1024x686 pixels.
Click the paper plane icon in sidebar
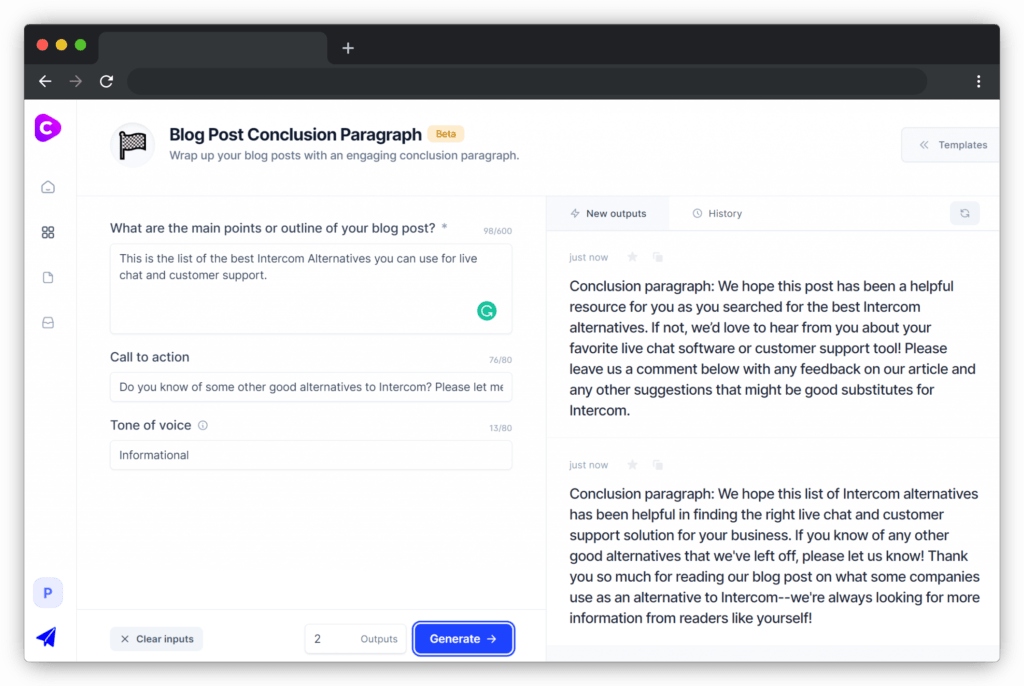46,637
